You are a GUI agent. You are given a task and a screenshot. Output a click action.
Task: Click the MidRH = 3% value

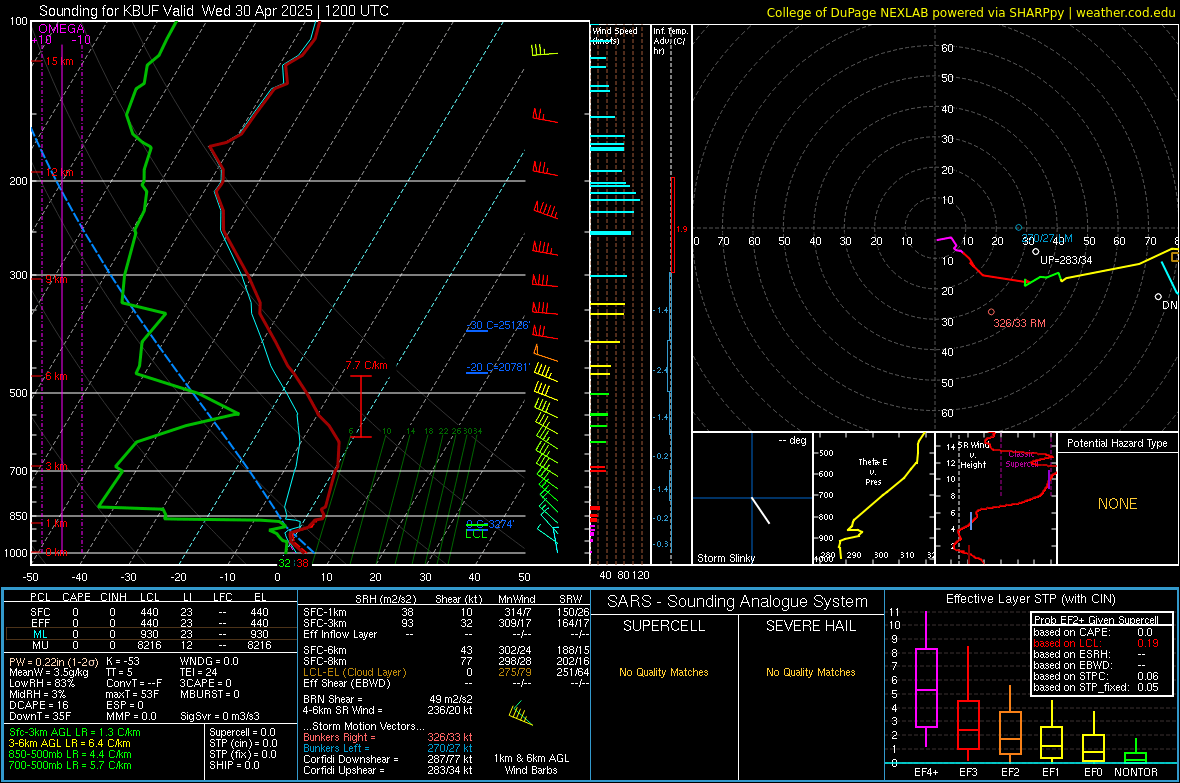point(38,694)
